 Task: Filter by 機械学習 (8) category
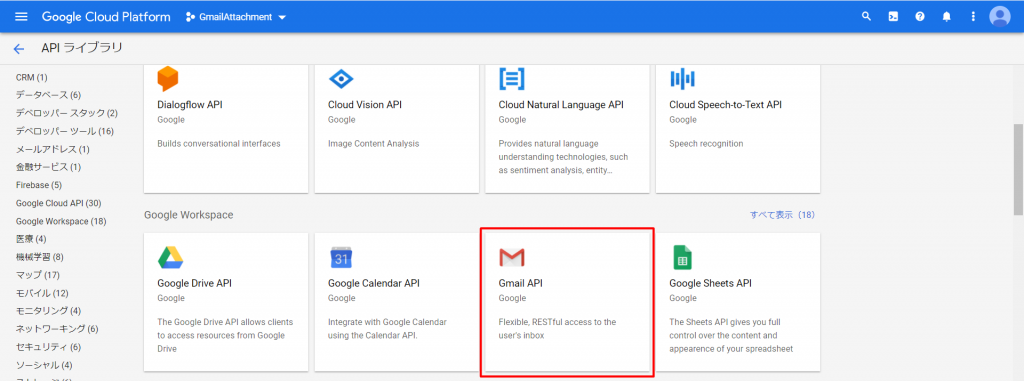point(40,257)
